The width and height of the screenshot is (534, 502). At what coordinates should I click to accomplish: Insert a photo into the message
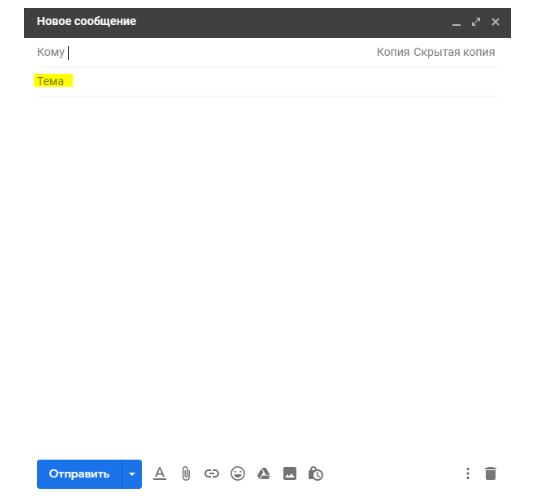click(289, 474)
